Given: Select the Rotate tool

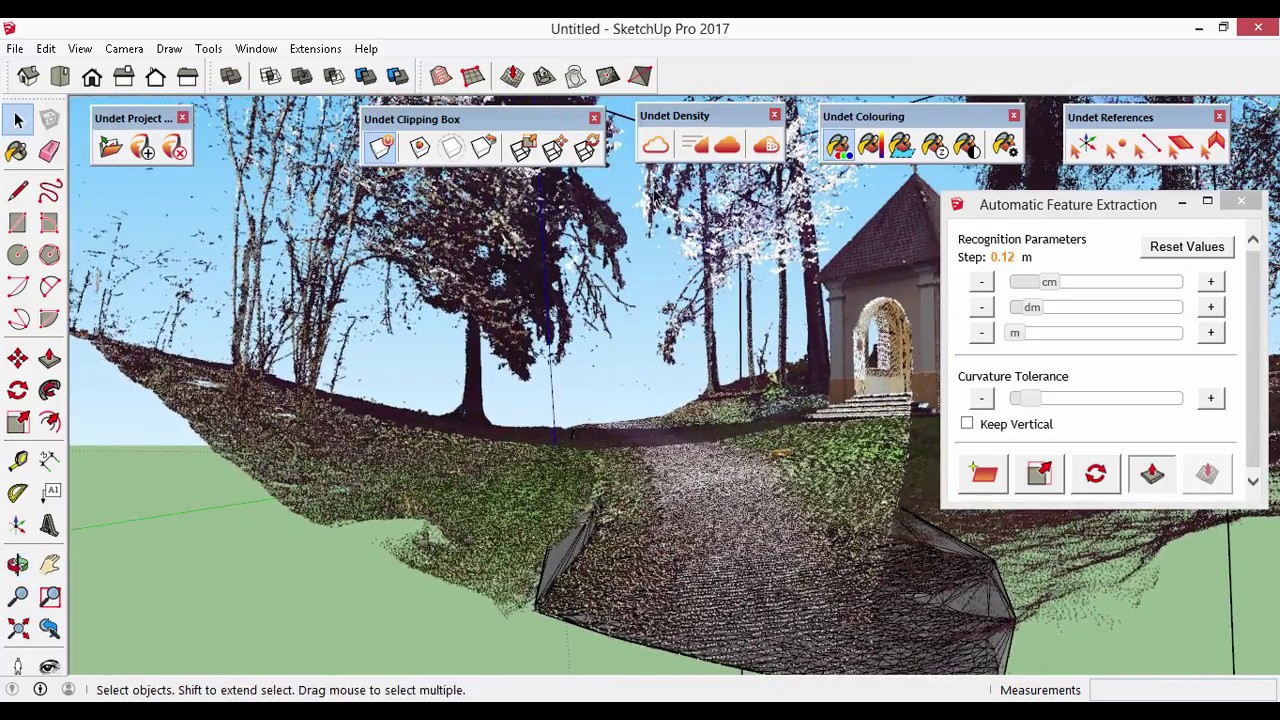Looking at the screenshot, I should 17,391.
